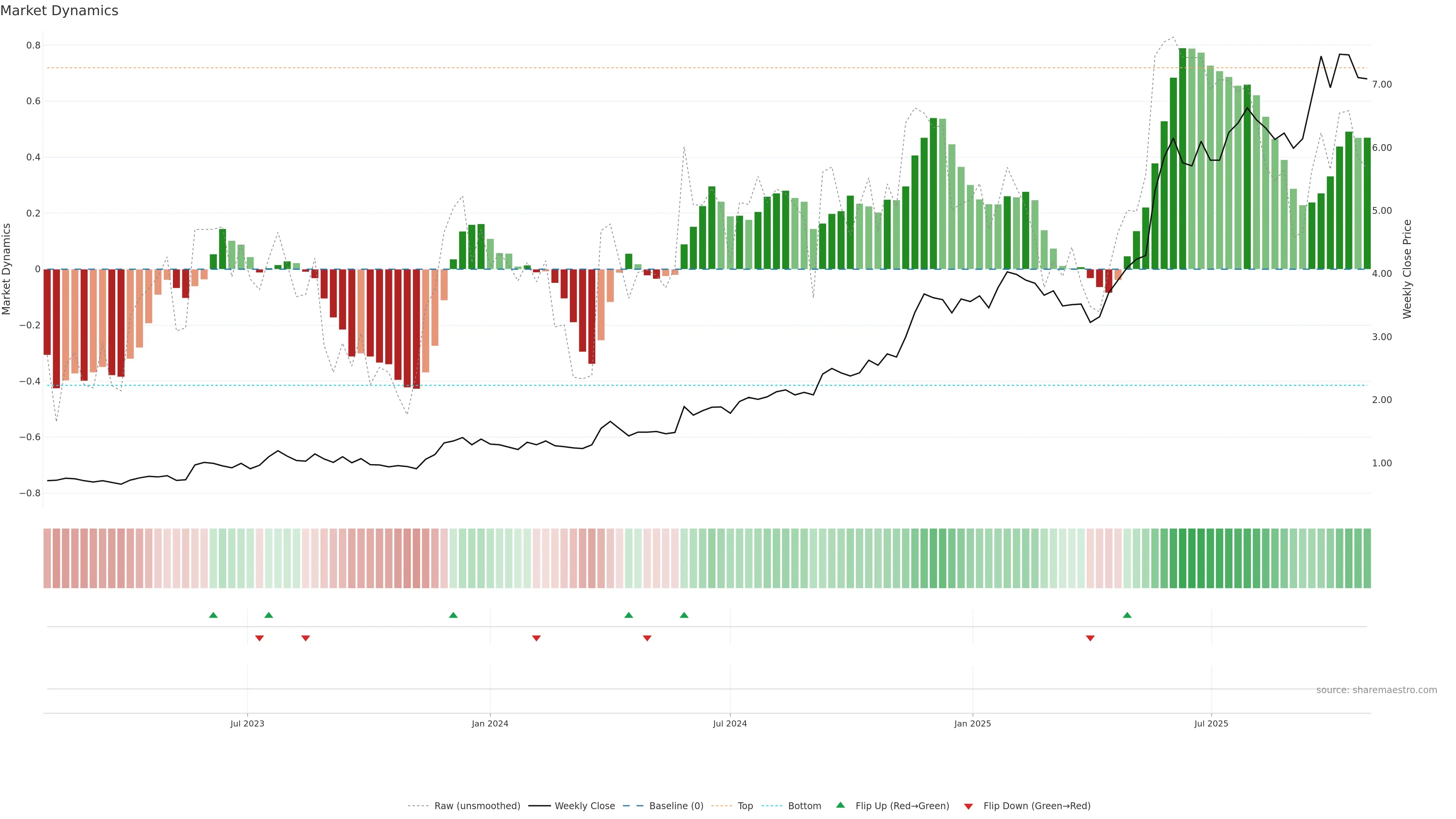Click the Jul 2024 x-axis label
This screenshot has height=819, width=1456.
pos(730,723)
